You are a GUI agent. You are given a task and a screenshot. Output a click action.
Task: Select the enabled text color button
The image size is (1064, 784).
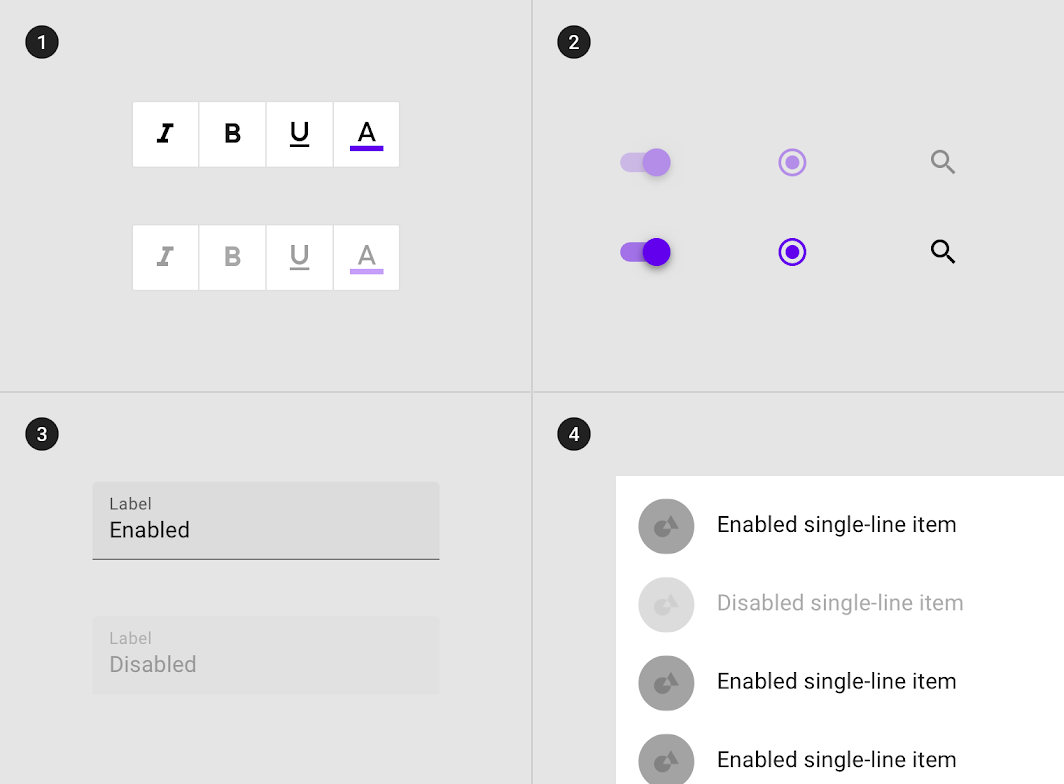tap(366, 134)
